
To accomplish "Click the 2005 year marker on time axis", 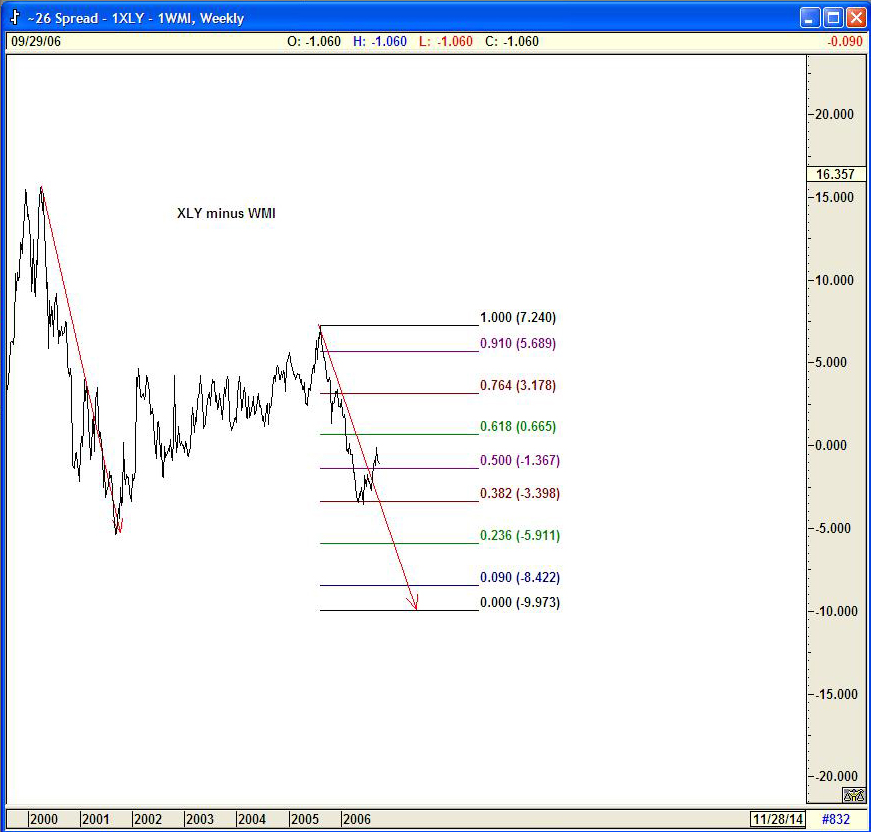I will tap(304, 819).
